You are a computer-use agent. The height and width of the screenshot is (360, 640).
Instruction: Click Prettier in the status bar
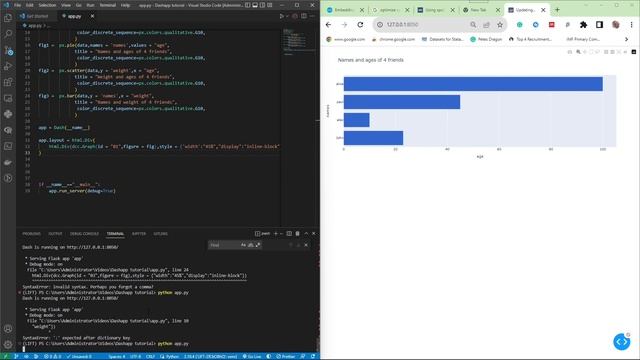click(286, 356)
